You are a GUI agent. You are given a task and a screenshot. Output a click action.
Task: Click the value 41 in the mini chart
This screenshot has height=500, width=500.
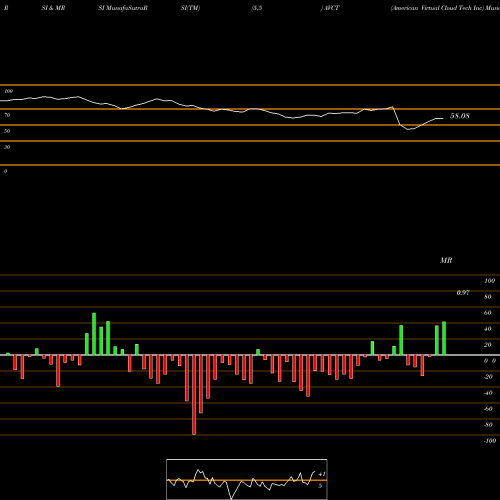tap(322, 474)
